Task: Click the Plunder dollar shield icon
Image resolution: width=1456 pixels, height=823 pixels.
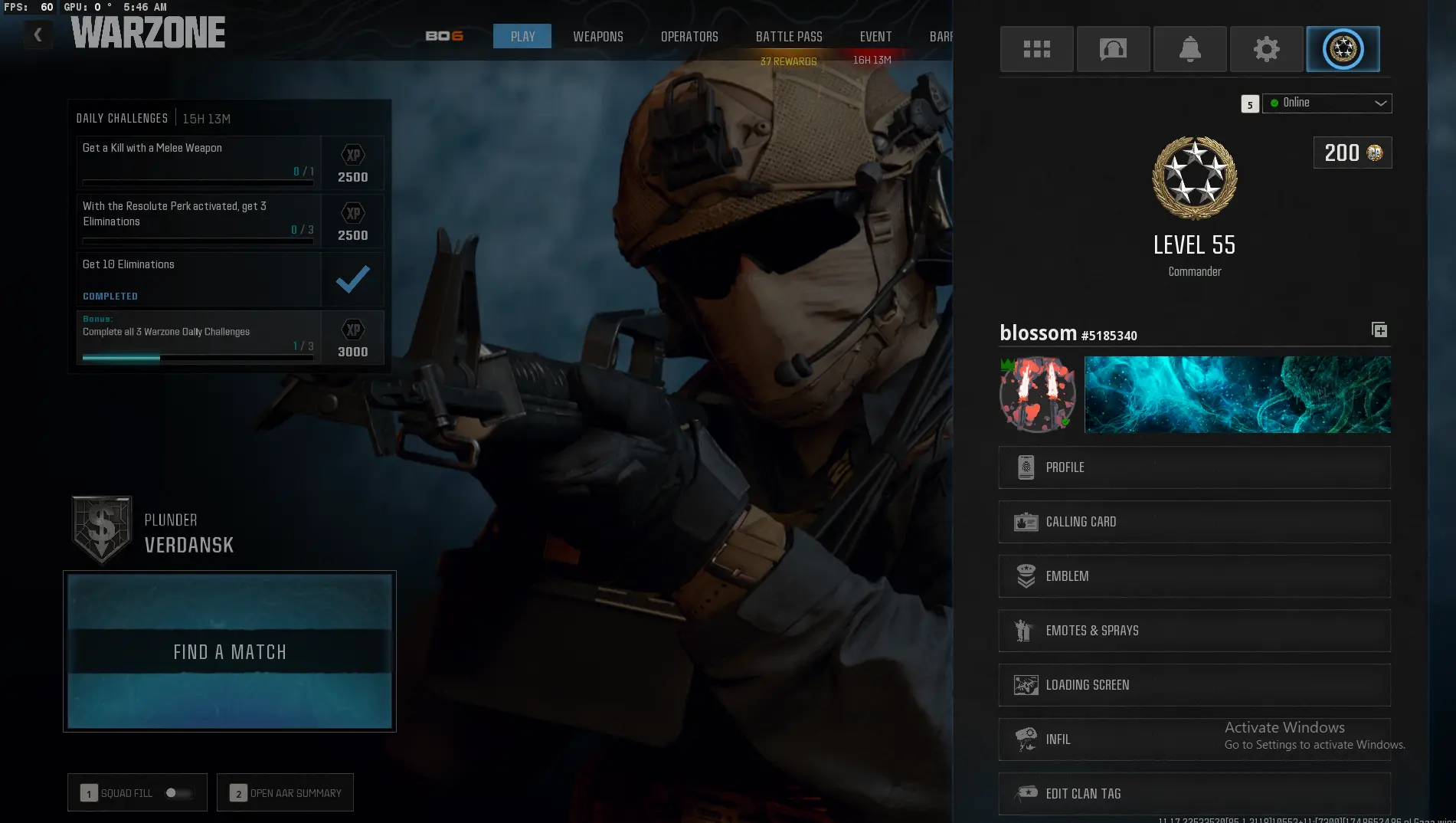Action: [x=102, y=530]
